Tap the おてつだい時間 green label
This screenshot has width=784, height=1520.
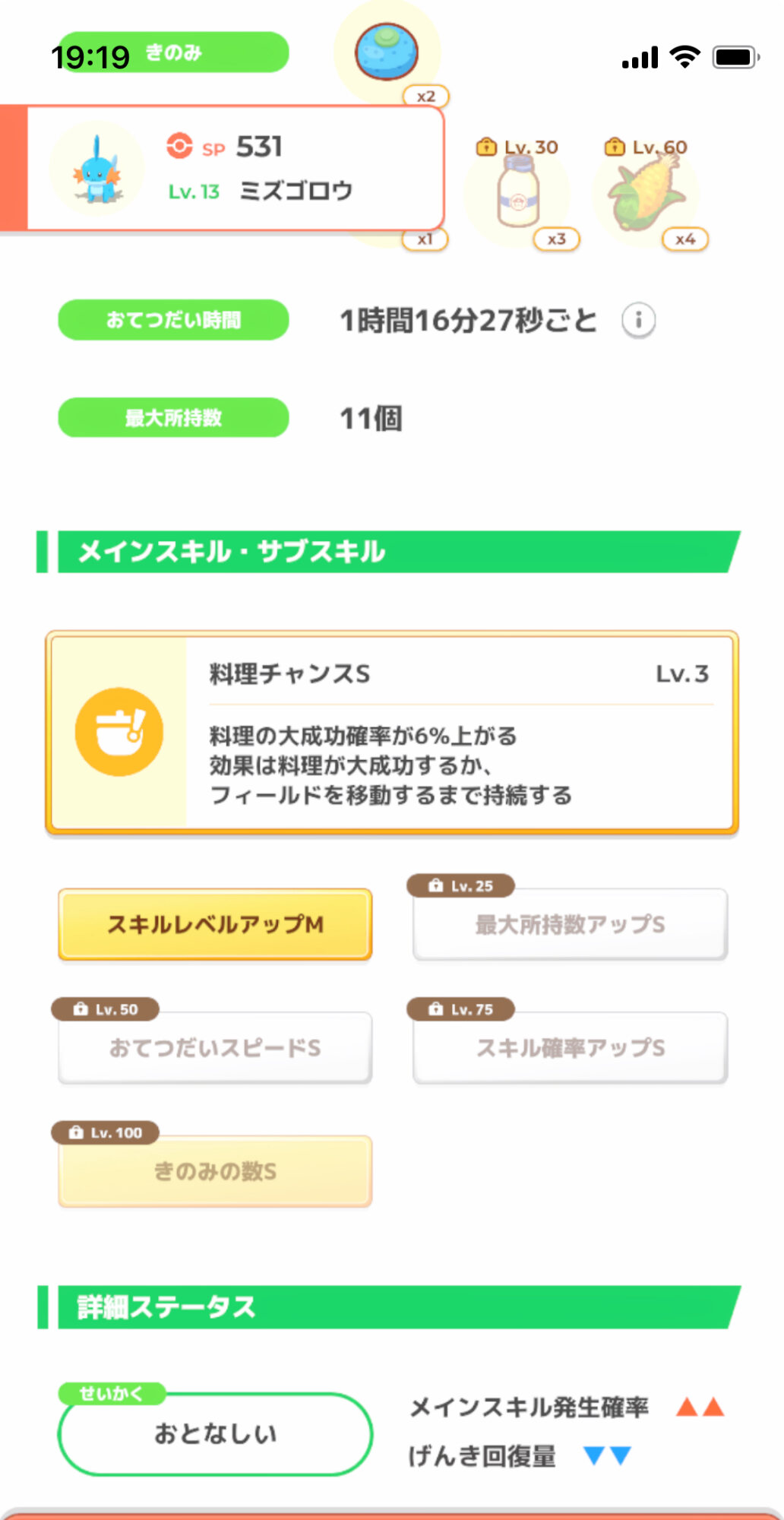coord(173,320)
